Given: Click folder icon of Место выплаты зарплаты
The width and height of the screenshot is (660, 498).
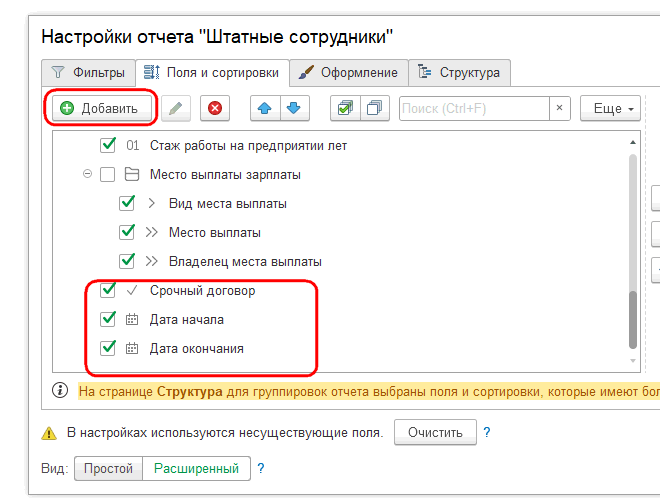Looking at the screenshot, I should pyautogui.click(x=132, y=174).
